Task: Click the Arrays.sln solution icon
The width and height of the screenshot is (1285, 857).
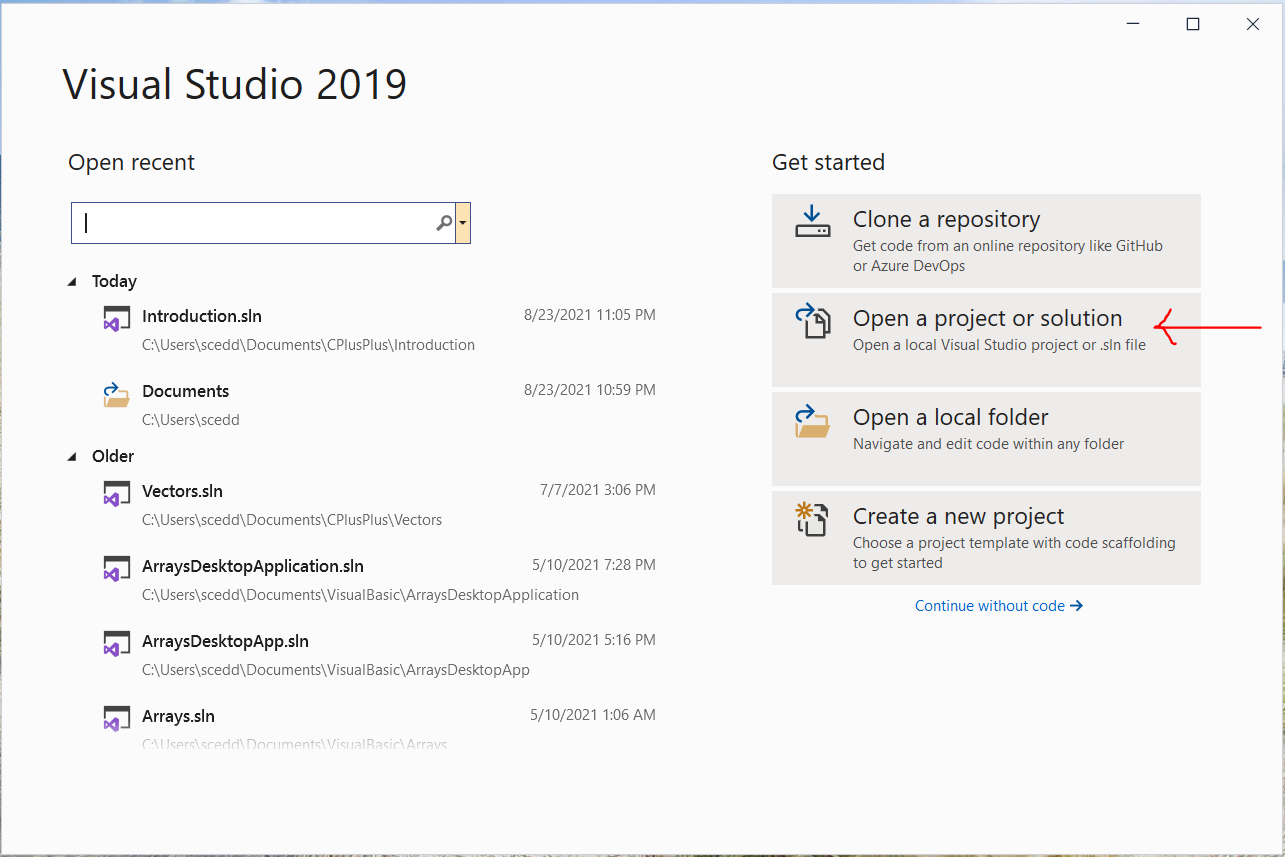Action: tap(117, 720)
